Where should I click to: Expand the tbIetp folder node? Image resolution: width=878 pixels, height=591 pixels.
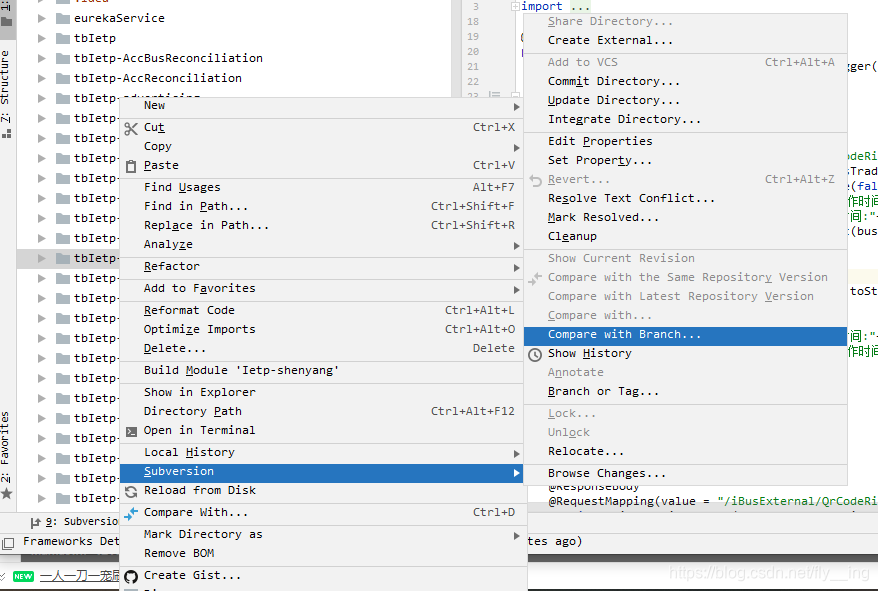point(41,39)
